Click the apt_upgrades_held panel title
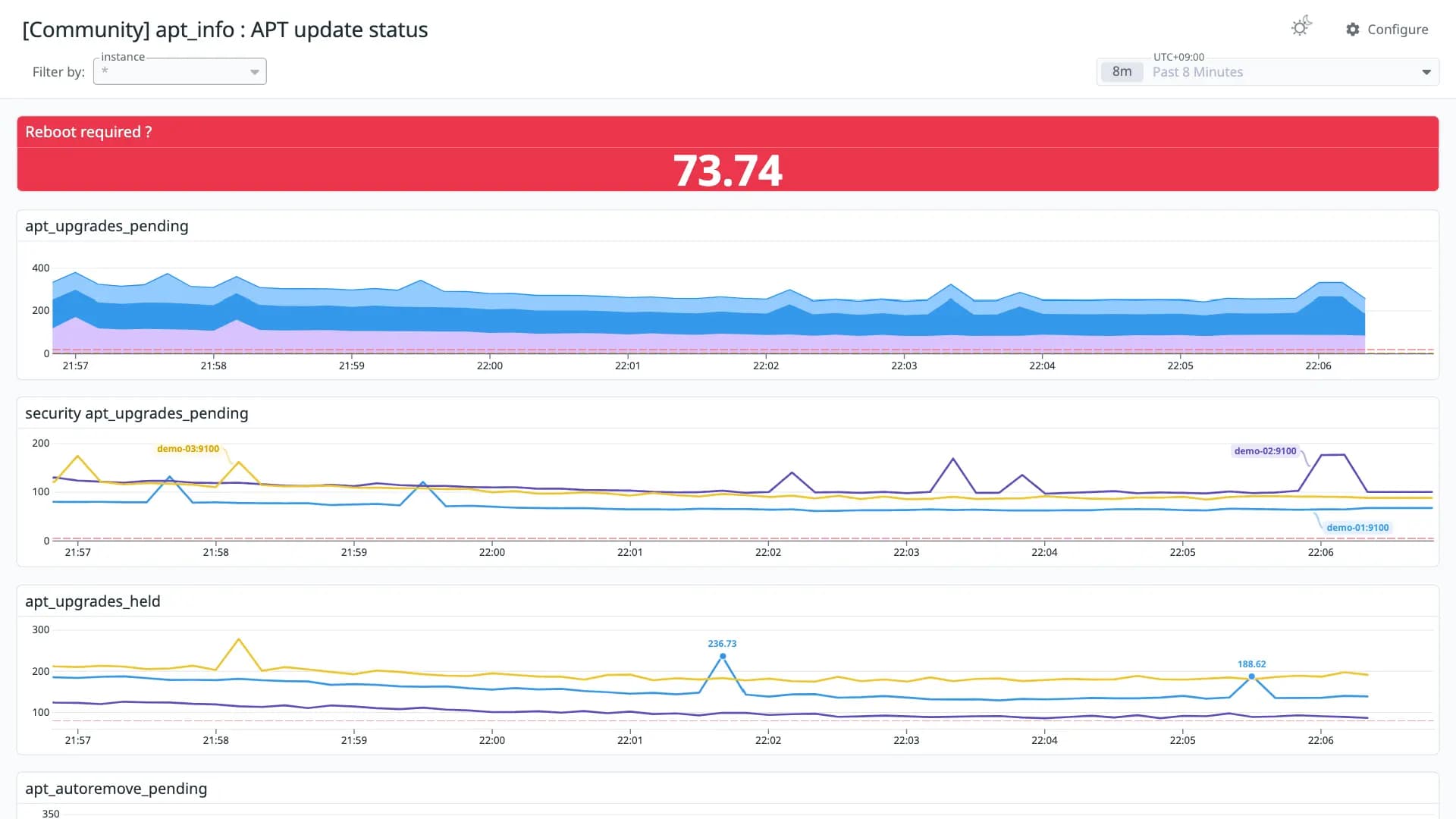 coord(93,601)
